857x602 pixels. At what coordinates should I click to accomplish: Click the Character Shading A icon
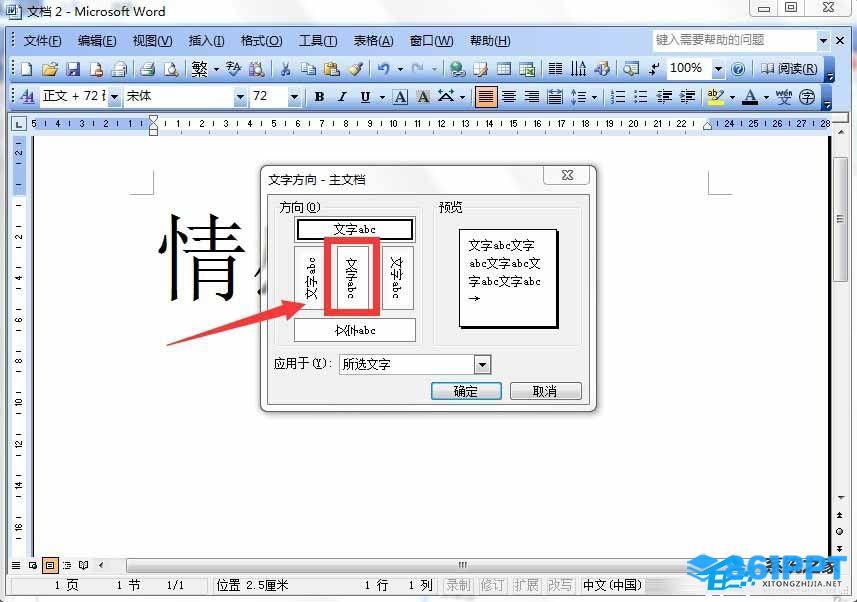point(423,97)
